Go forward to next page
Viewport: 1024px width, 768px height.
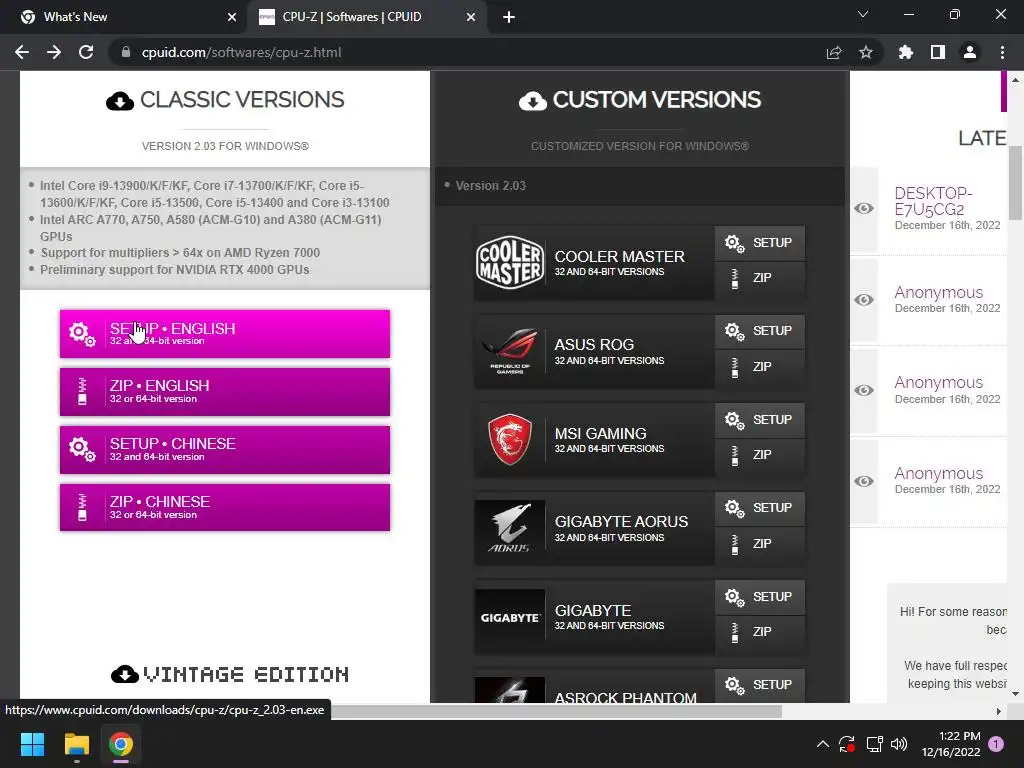click(54, 52)
